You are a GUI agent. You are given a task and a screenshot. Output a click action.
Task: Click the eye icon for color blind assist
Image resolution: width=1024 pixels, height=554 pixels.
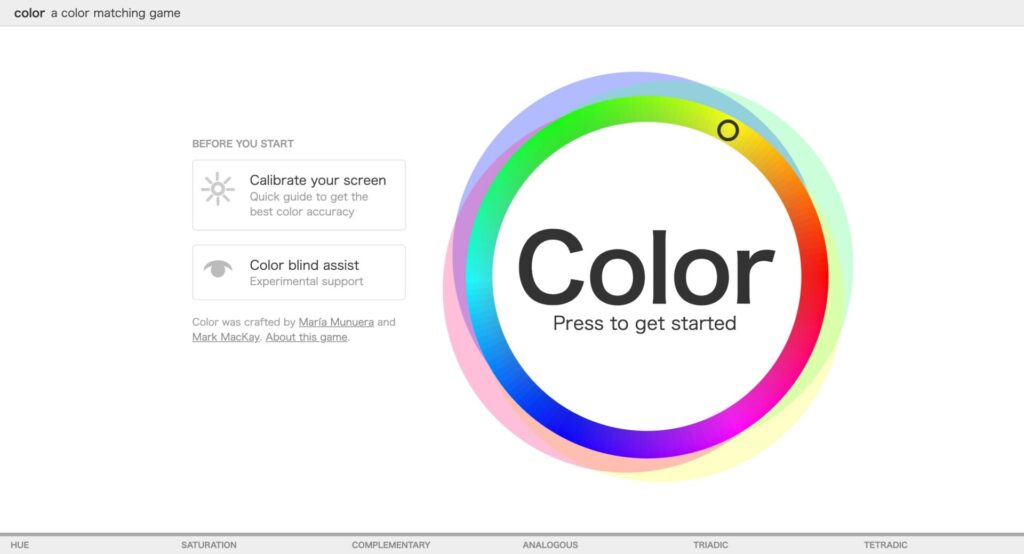(x=217, y=268)
